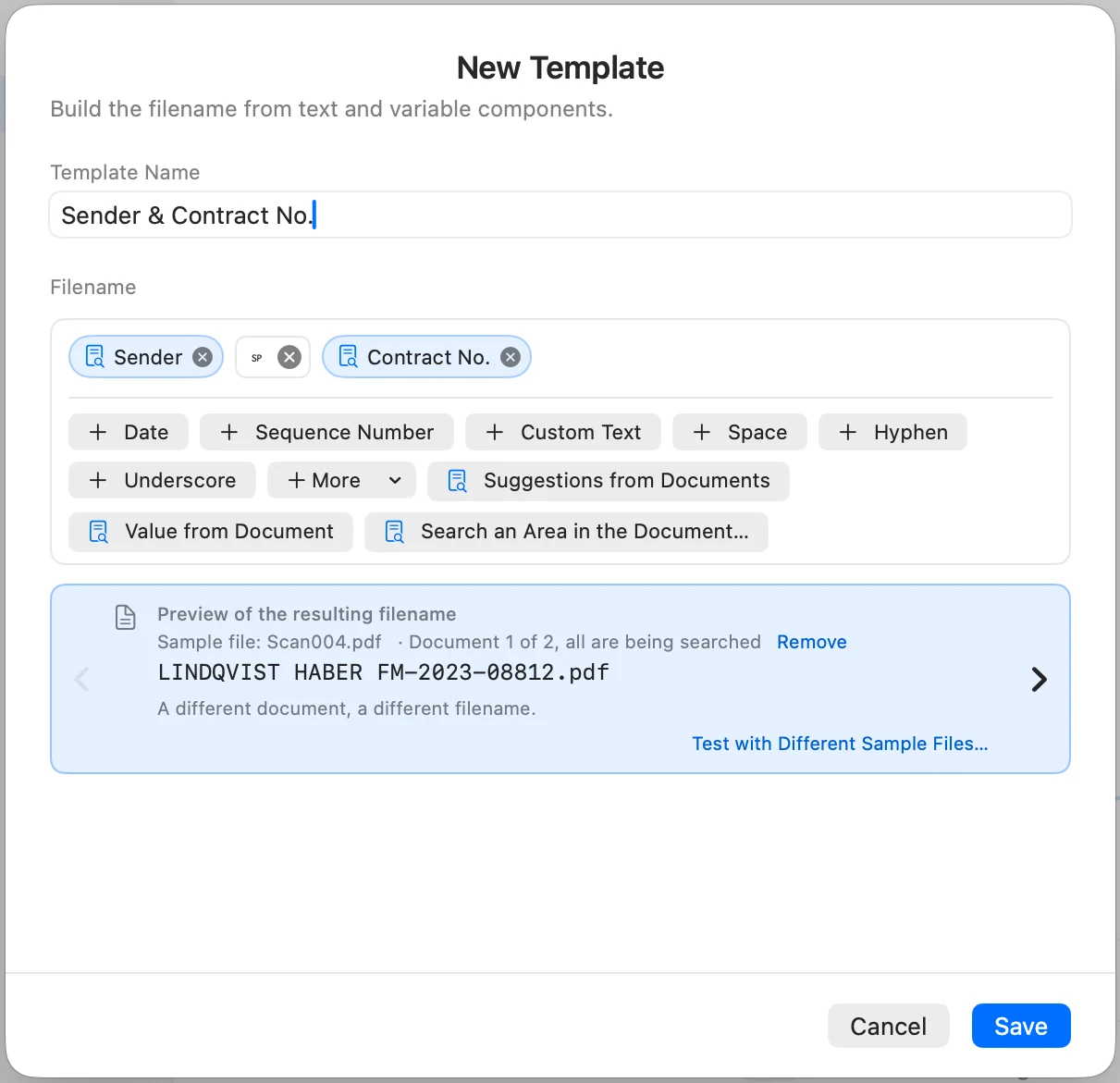Click the Contract No. token document icon
Viewport: 1120px width, 1083px height.
point(348,357)
